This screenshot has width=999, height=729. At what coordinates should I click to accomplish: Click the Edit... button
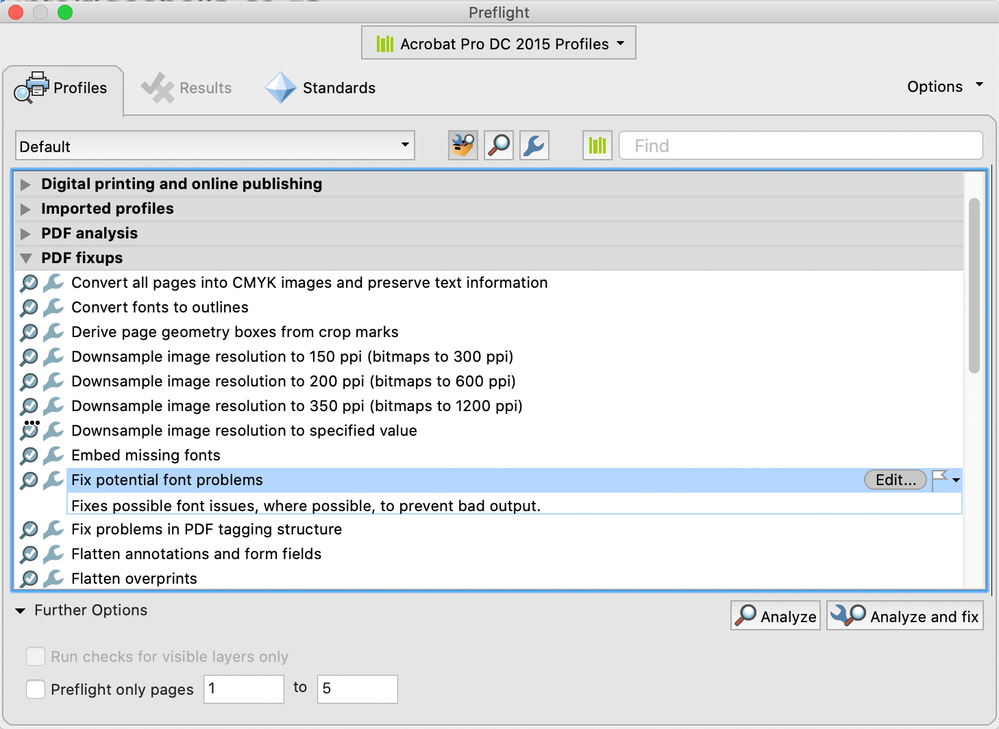tap(895, 480)
